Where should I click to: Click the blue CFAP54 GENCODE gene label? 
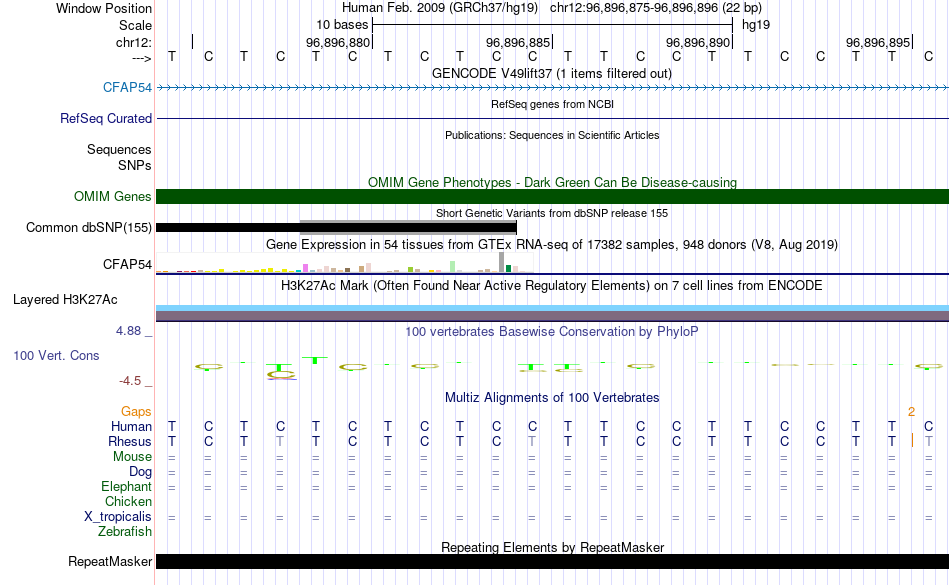[x=127, y=87]
